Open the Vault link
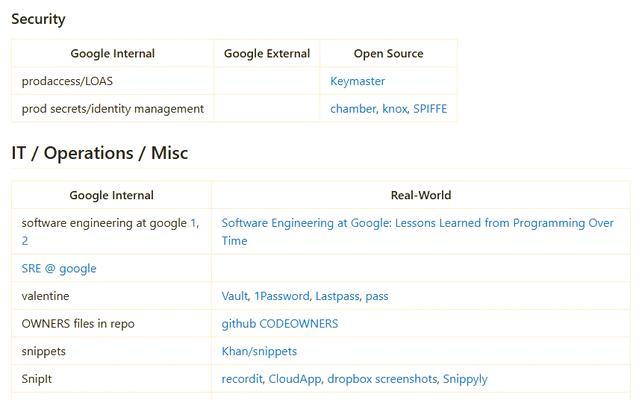639x400 pixels. coord(234,296)
